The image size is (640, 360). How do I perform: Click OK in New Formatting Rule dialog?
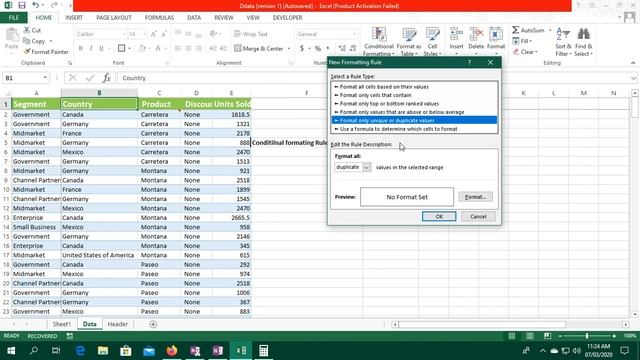(439, 216)
